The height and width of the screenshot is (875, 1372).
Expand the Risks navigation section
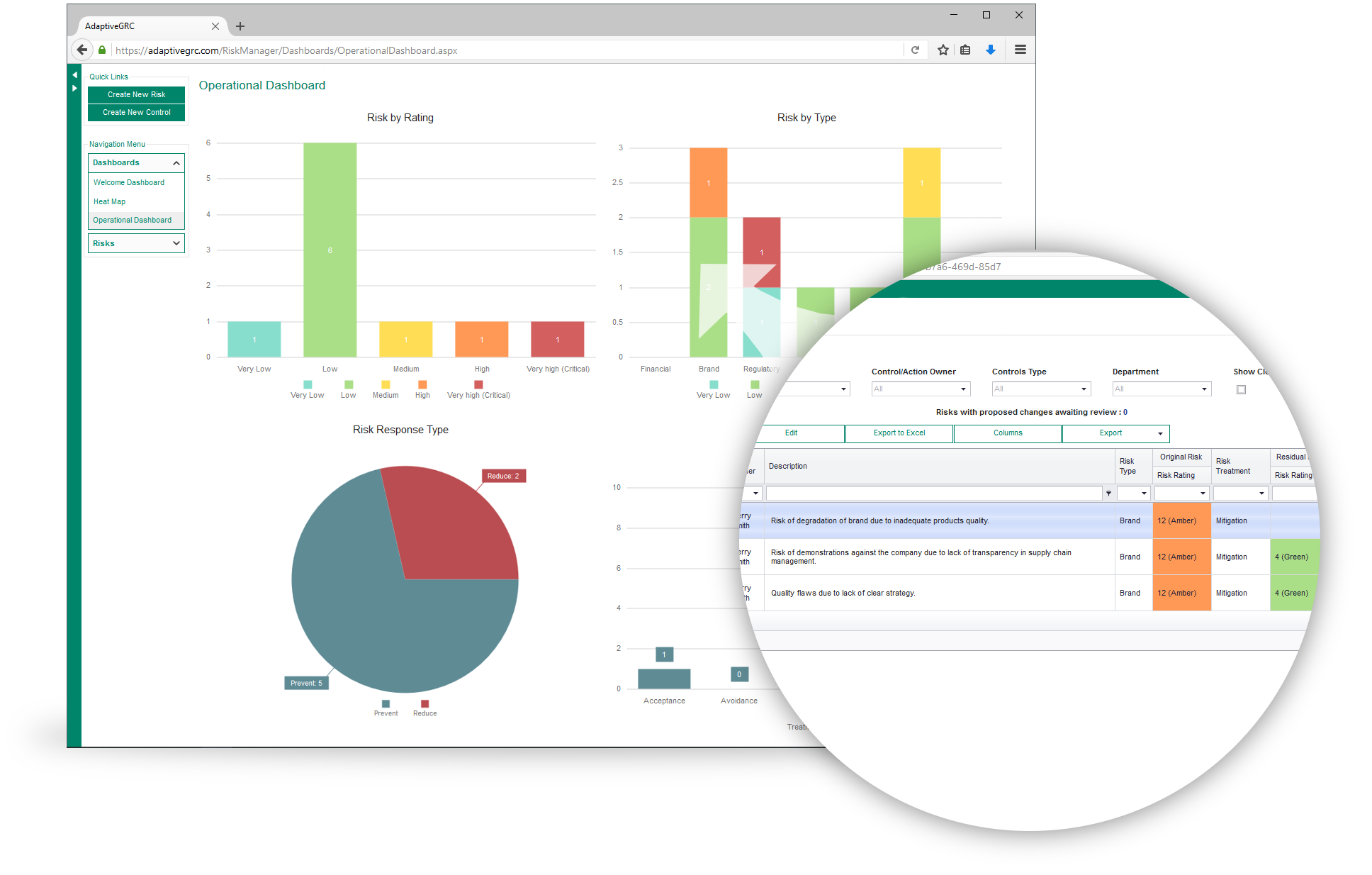[136, 243]
